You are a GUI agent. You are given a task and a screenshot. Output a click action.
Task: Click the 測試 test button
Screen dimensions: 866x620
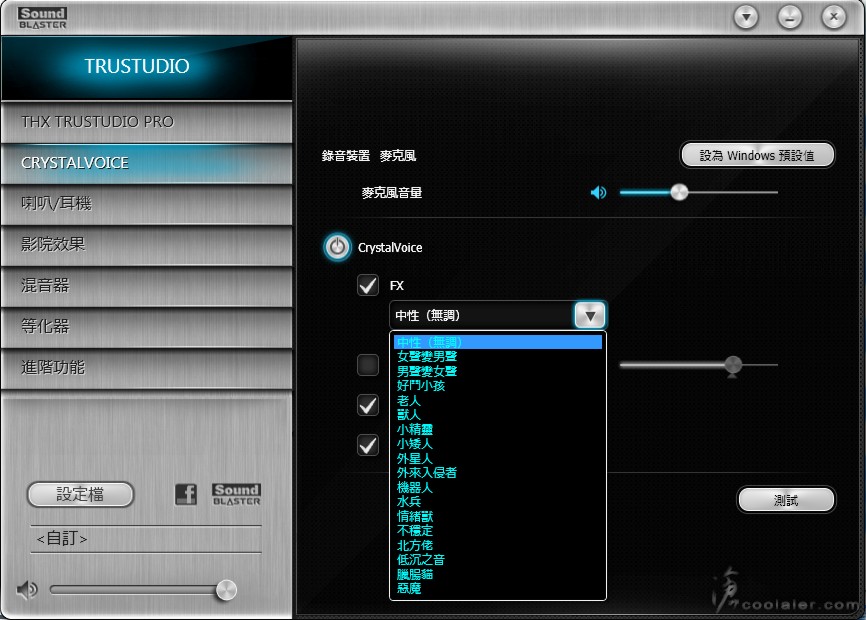(786, 500)
